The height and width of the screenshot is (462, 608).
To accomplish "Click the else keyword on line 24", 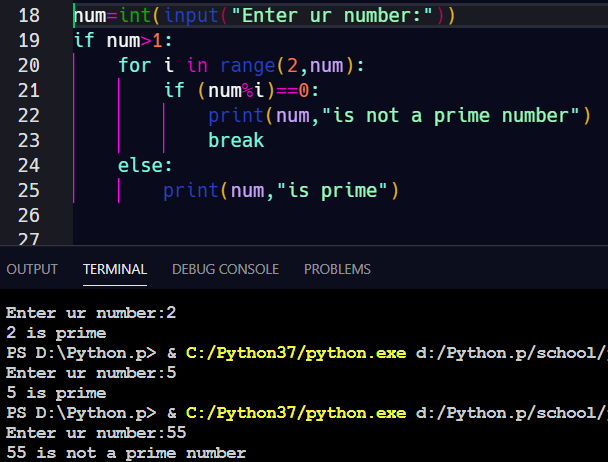I will click(142, 165).
